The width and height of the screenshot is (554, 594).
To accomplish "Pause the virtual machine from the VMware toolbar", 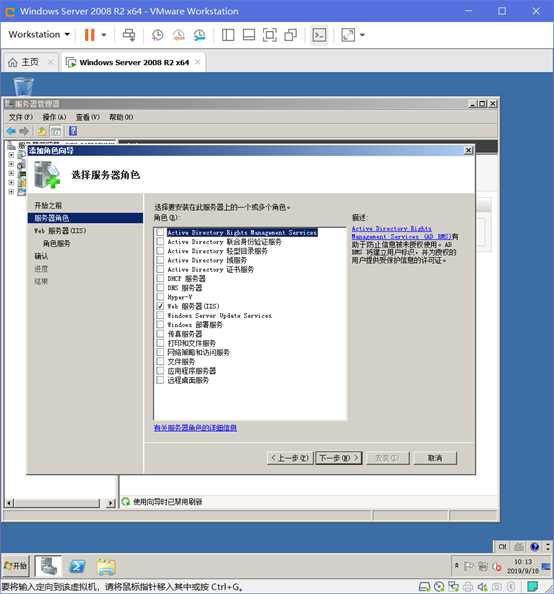I will [89, 35].
